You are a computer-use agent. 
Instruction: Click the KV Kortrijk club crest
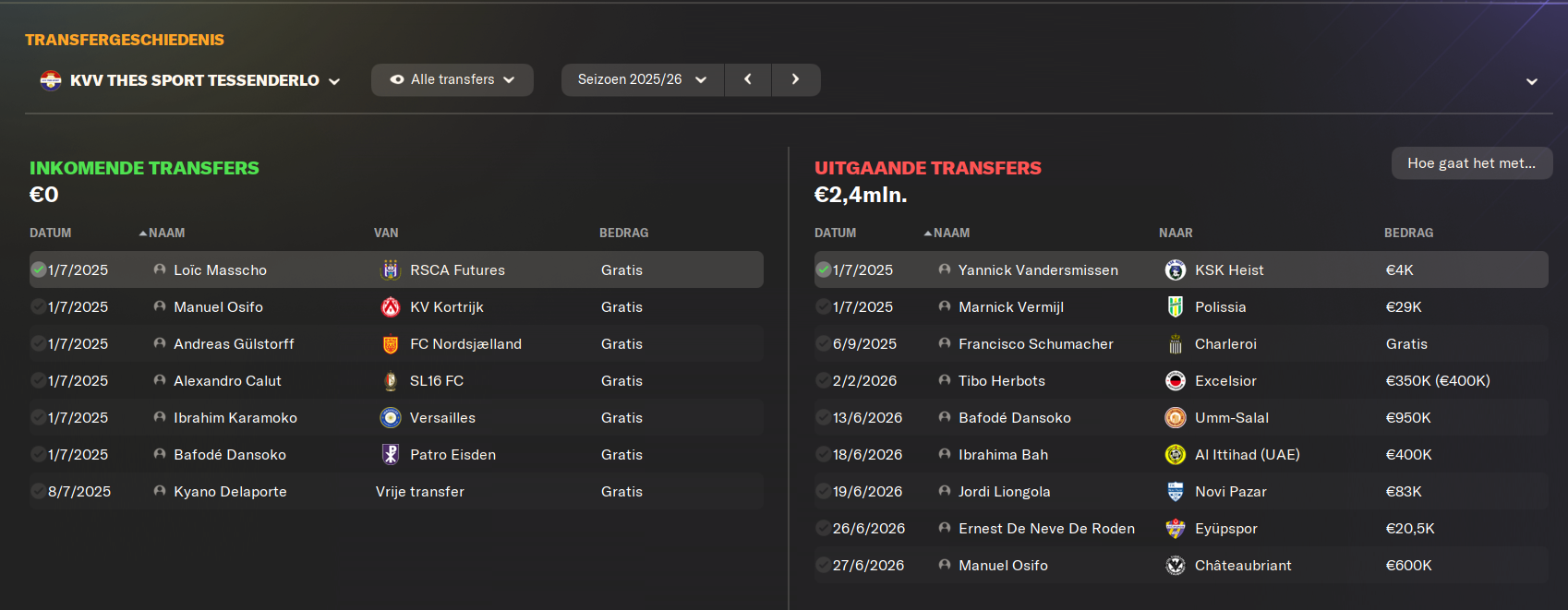pyautogui.click(x=391, y=306)
